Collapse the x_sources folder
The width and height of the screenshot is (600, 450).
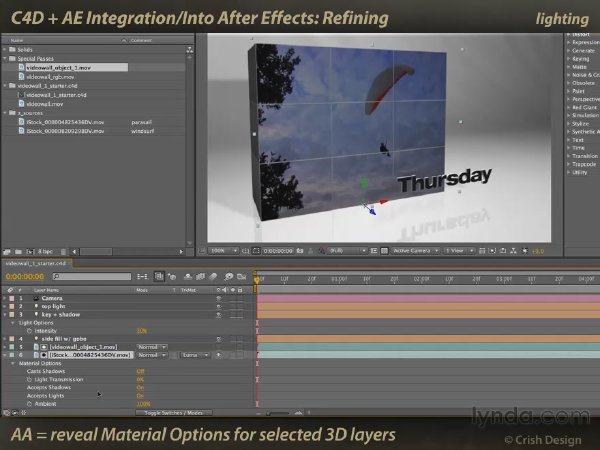5,113
